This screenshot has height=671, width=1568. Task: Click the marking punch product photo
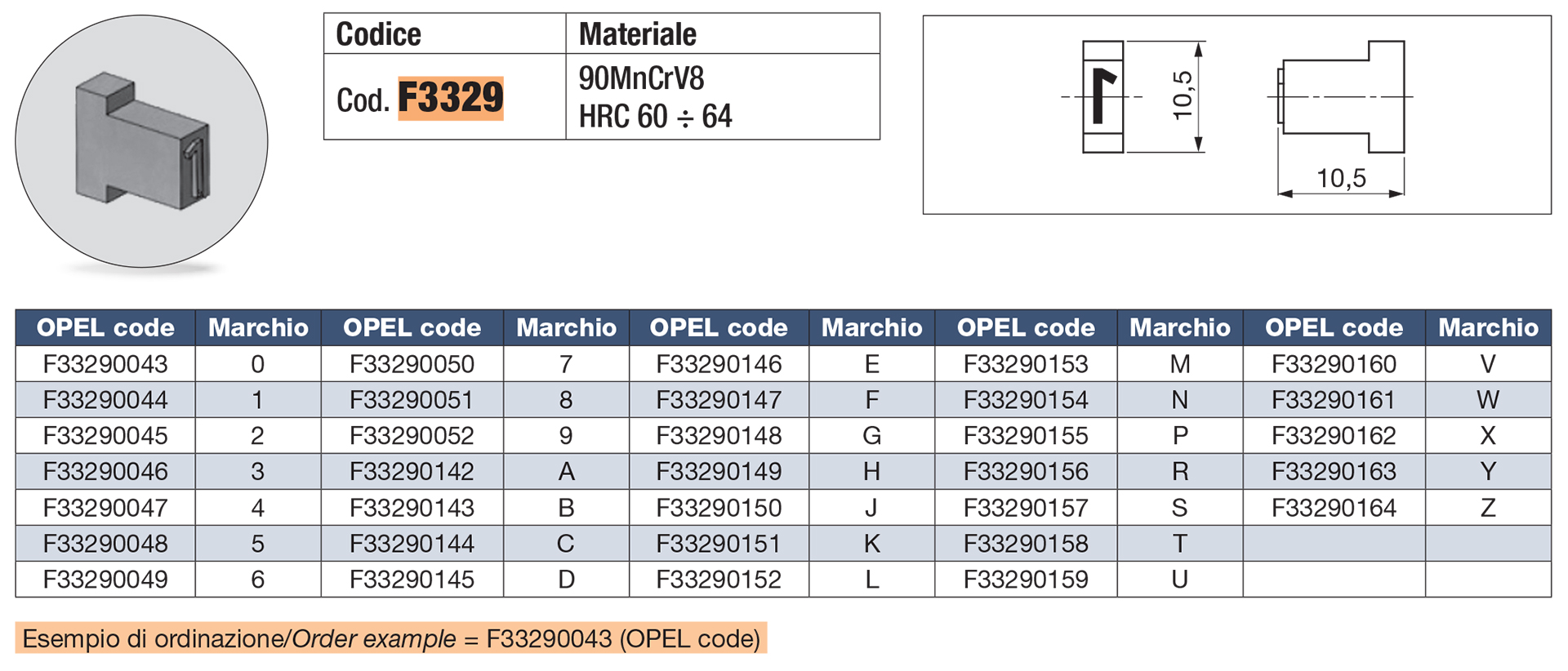(141, 141)
